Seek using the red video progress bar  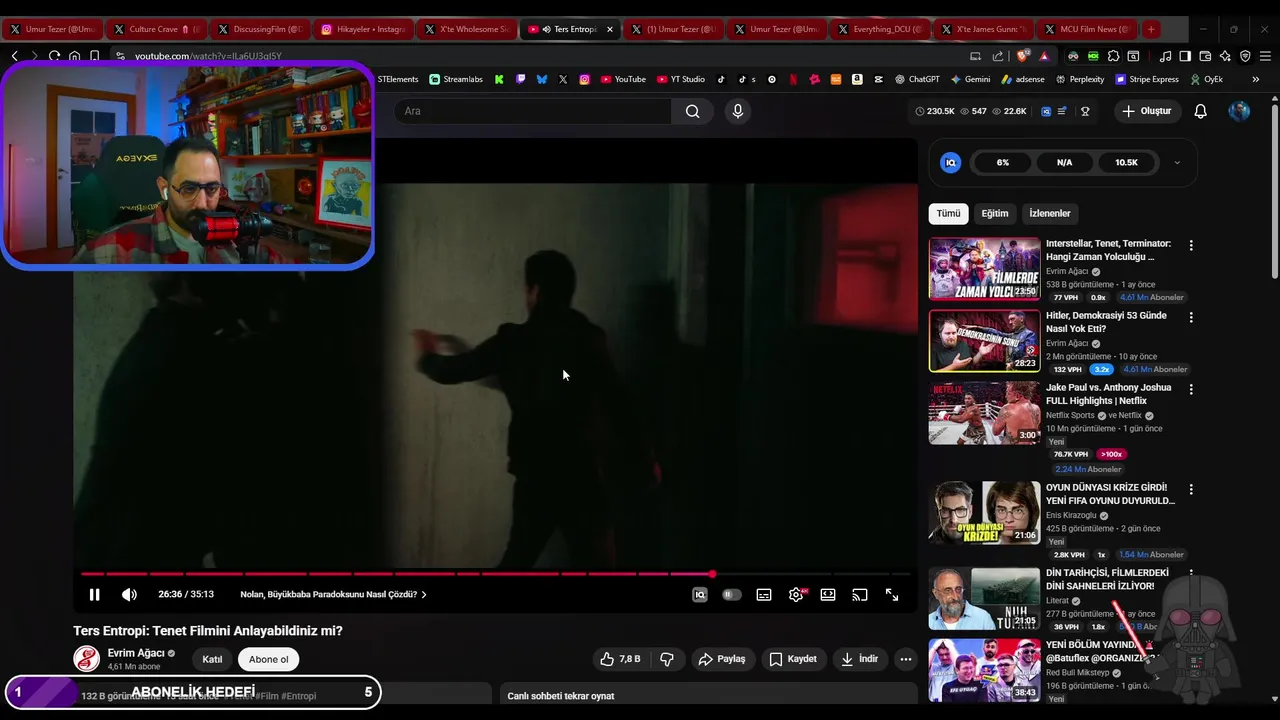point(495,574)
